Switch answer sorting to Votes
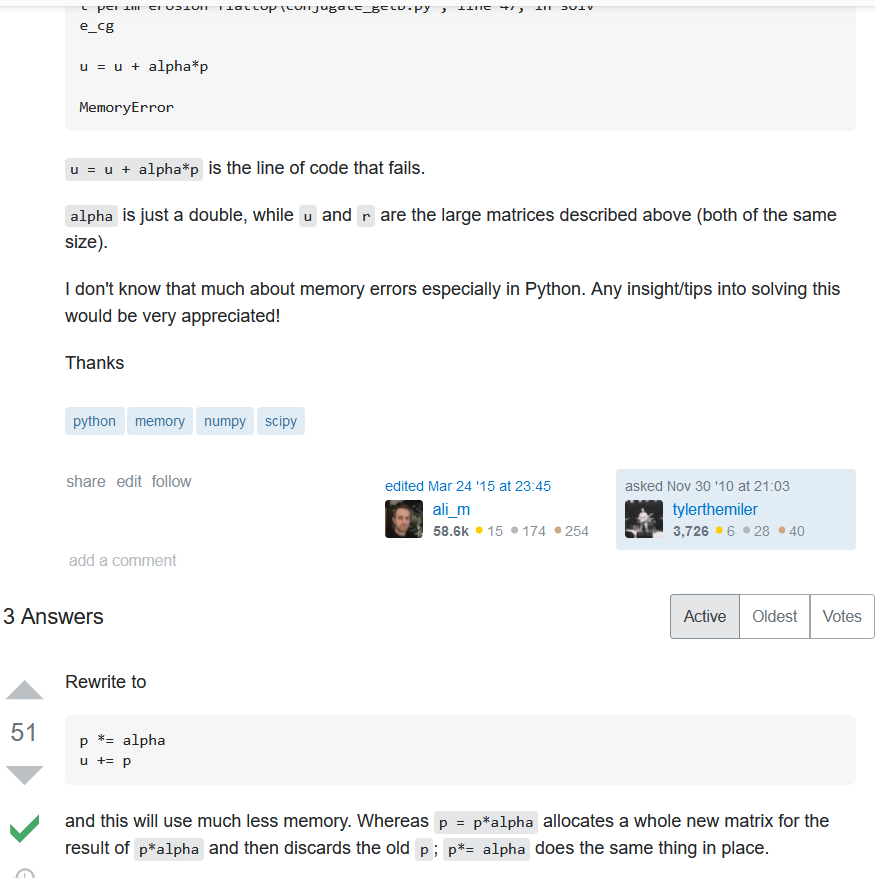The width and height of the screenshot is (875, 878). click(841, 616)
